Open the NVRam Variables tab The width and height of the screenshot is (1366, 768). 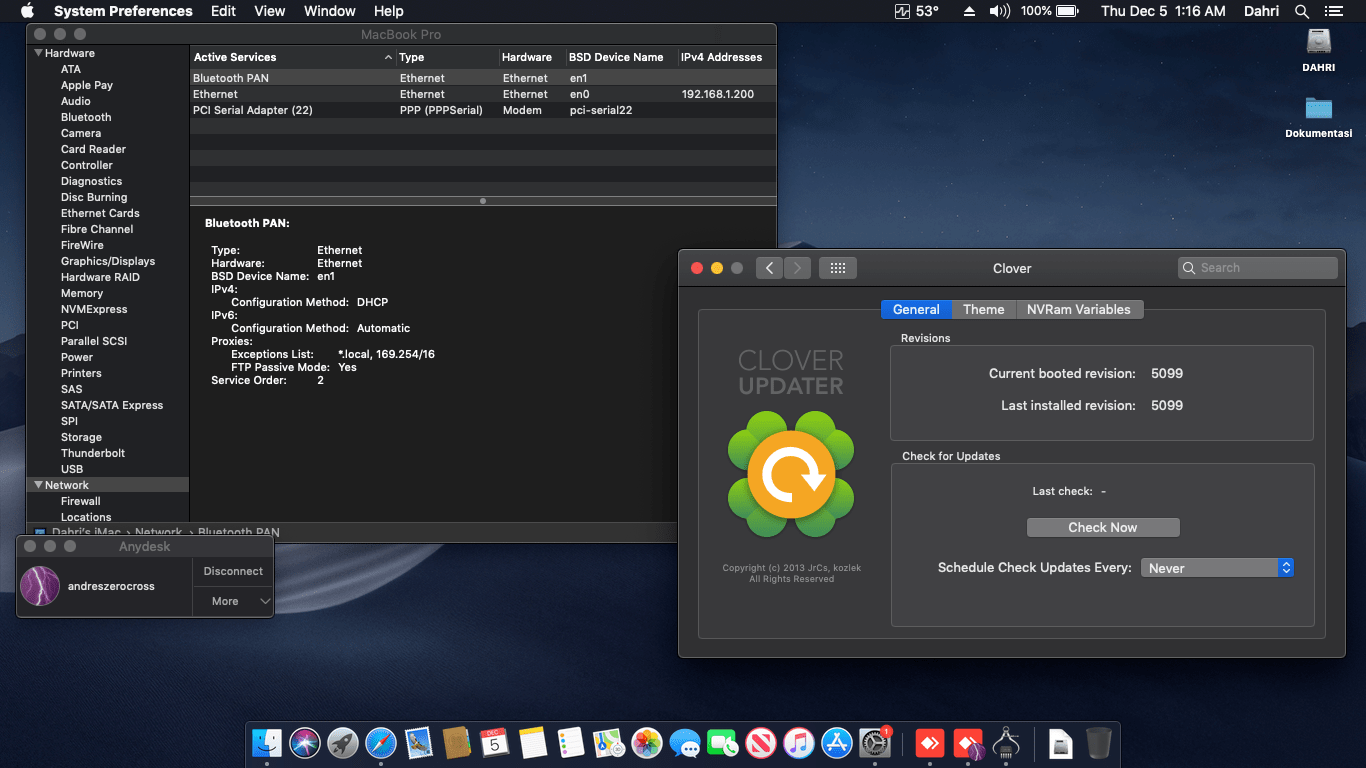pyautogui.click(x=1079, y=310)
